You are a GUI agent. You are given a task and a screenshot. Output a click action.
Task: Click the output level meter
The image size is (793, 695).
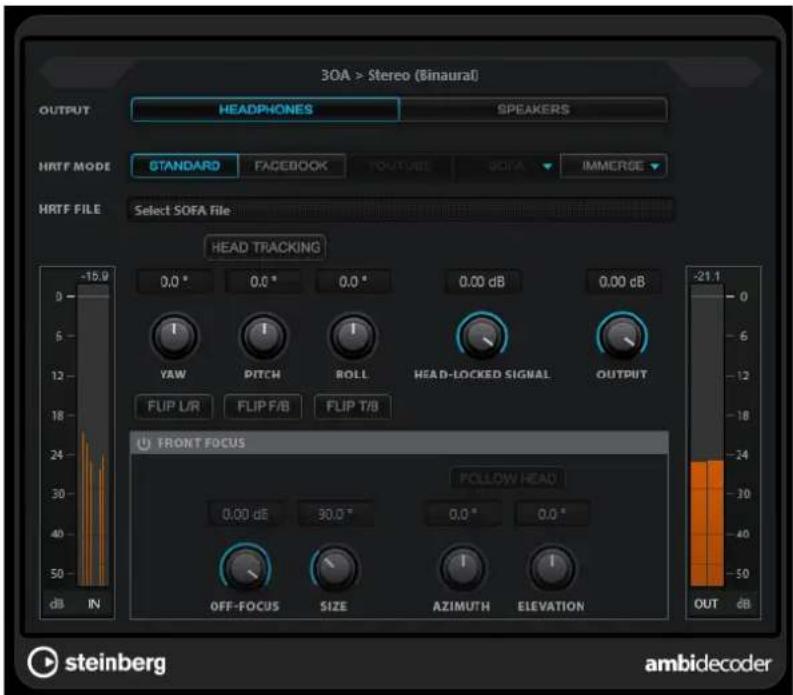pyautogui.click(x=707, y=435)
